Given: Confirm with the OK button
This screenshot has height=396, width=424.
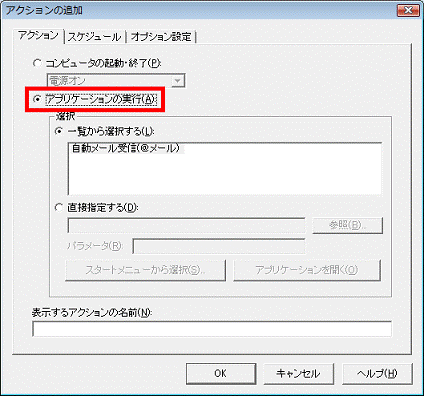Looking at the screenshot, I should point(221,373).
